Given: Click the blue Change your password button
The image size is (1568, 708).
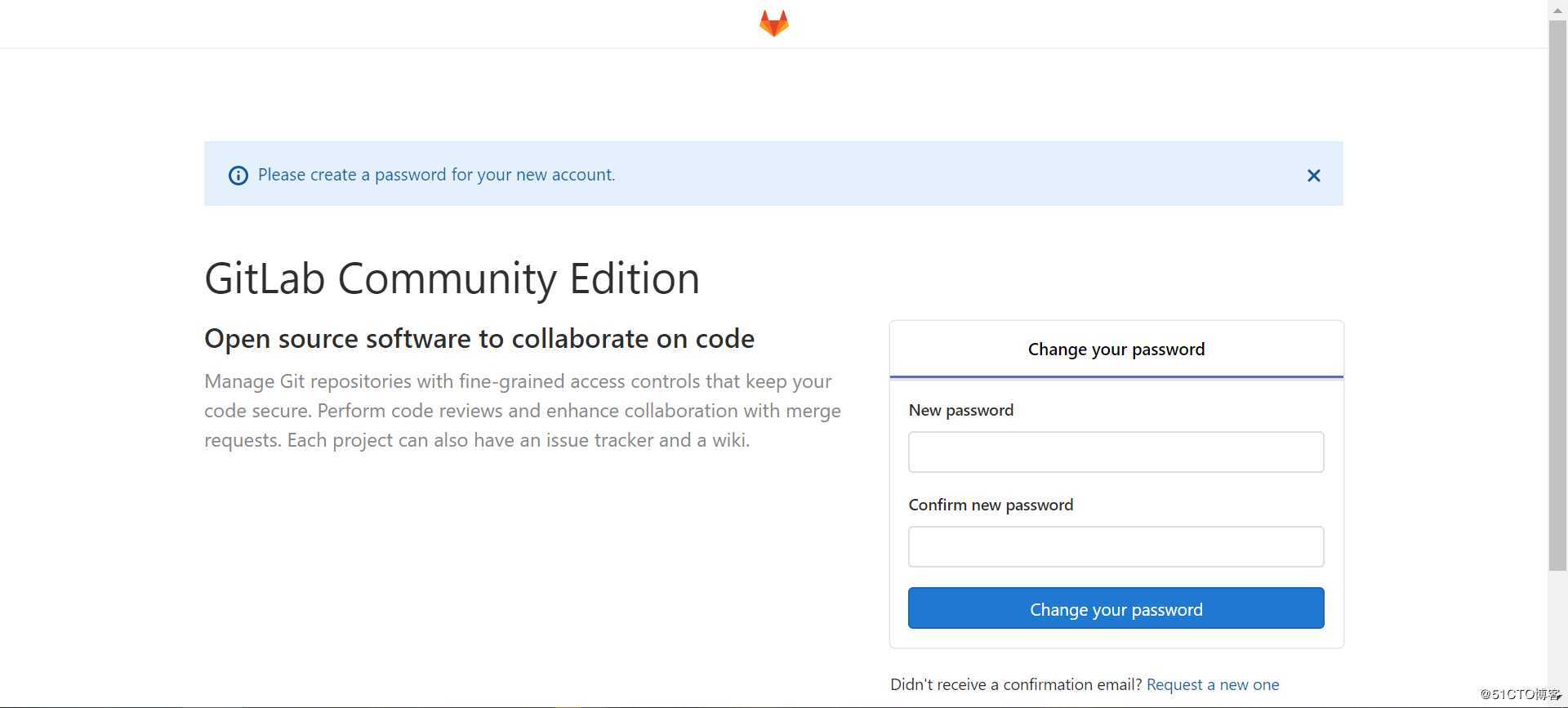Looking at the screenshot, I should (x=1116, y=608).
